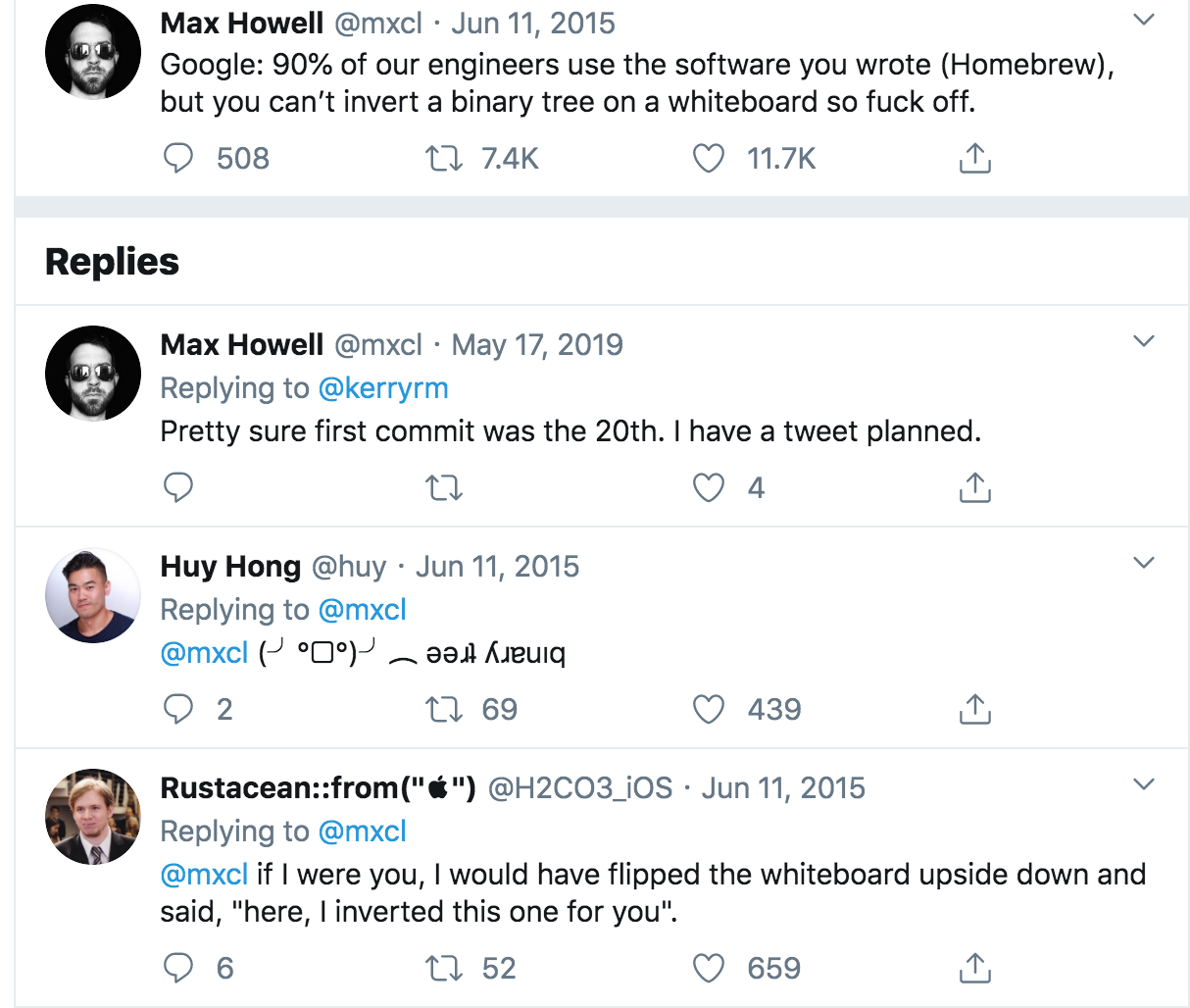This screenshot has height=1008, width=1190.
Task: Retweet Max Howell's tweet with 7.4K retweets
Action: coord(444,159)
